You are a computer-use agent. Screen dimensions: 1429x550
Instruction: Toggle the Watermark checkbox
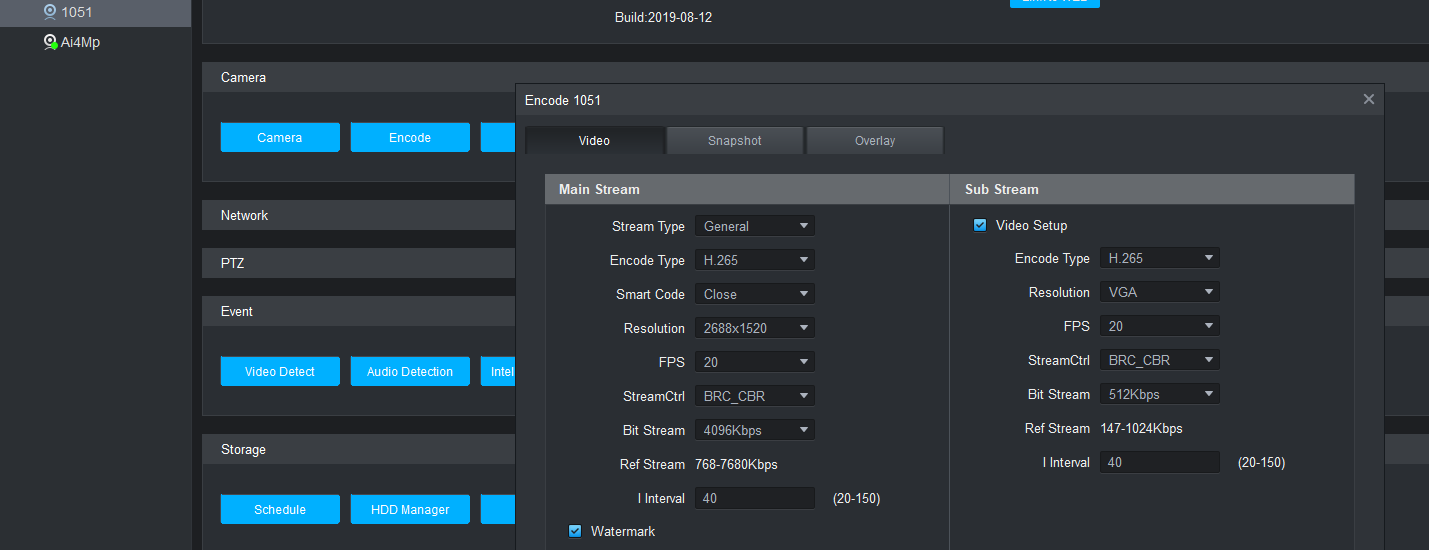(x=575, y=531)
